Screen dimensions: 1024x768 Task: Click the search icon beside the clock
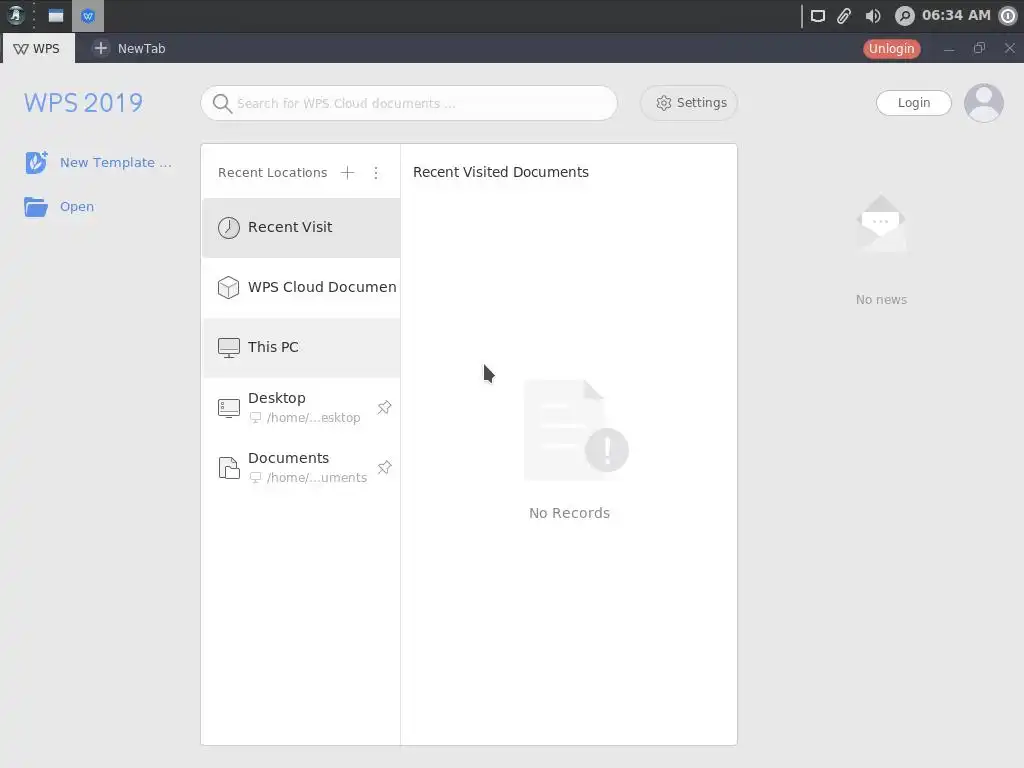(x=904, y=16)
